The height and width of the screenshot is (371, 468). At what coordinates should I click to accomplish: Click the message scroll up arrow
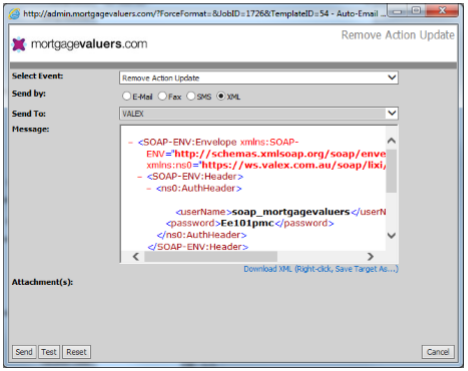[392, 141]
